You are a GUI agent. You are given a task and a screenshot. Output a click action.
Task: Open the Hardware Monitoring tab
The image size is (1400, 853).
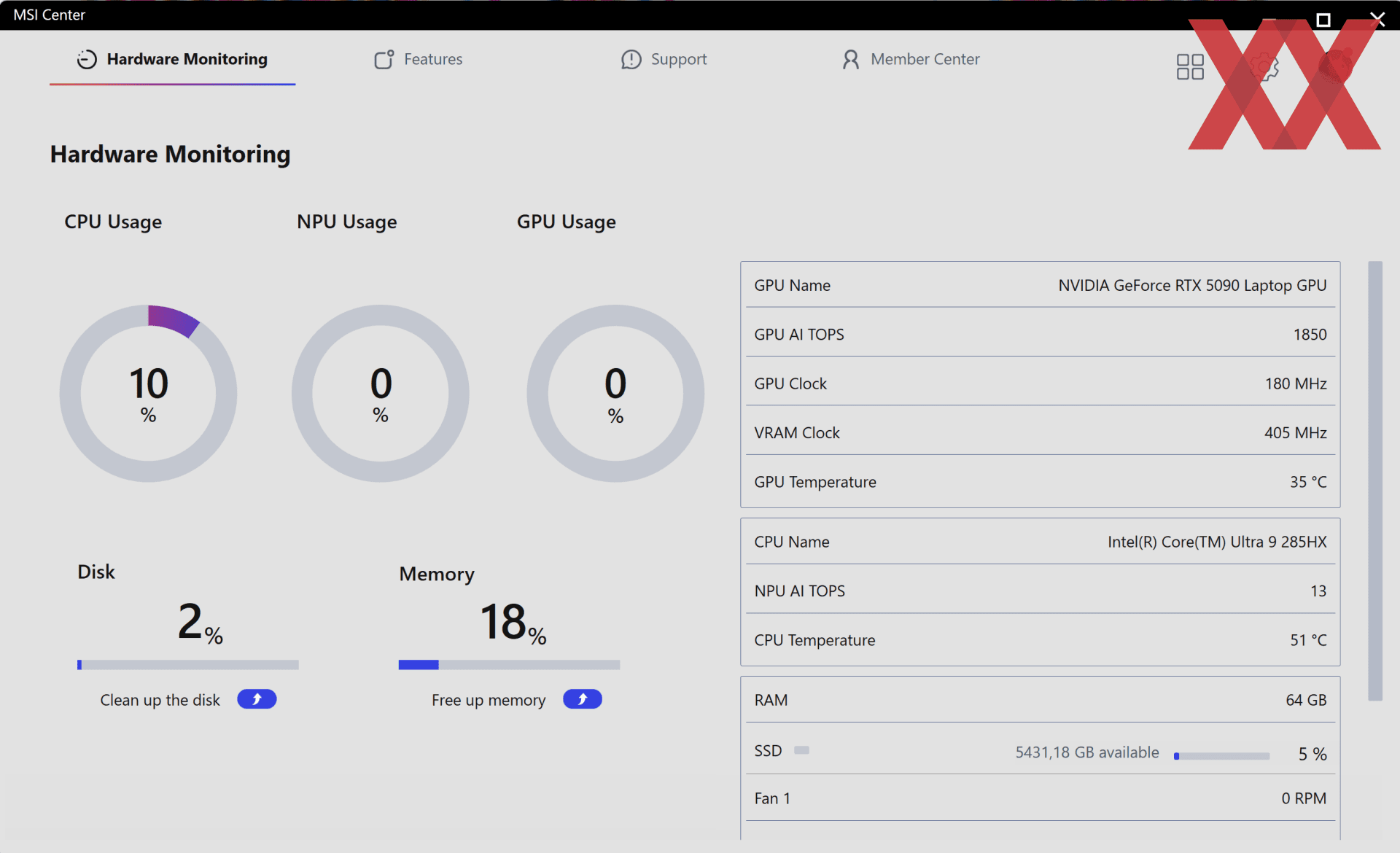(172, 59)
